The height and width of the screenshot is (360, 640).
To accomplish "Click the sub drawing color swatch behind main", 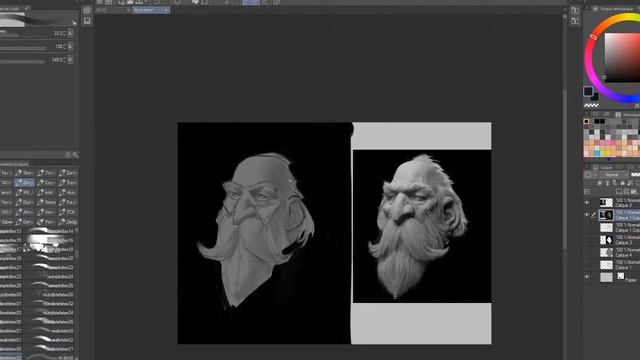I will click(x=595, y=97).
